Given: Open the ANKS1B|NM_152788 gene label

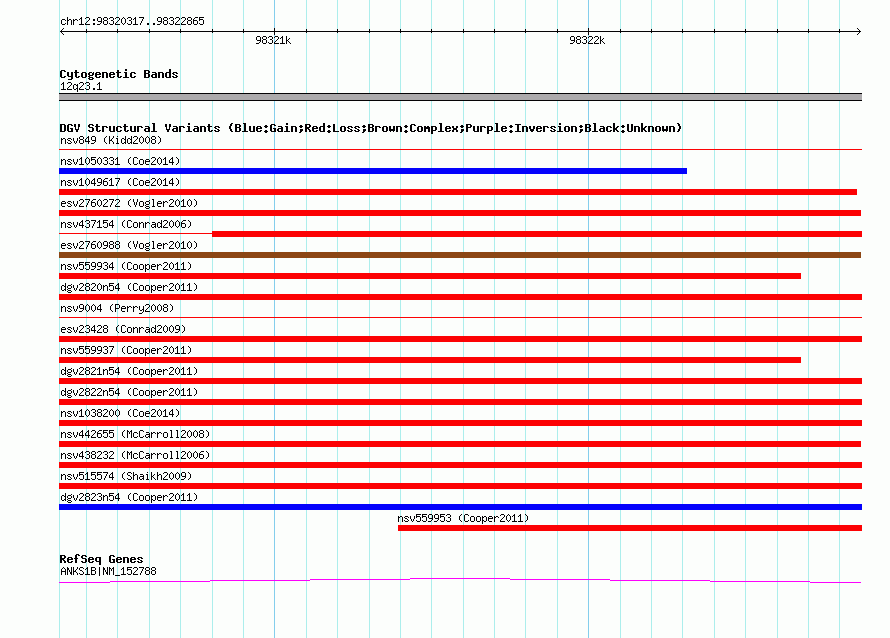Looking at the screenshot, I should click(x=108, y=572).
